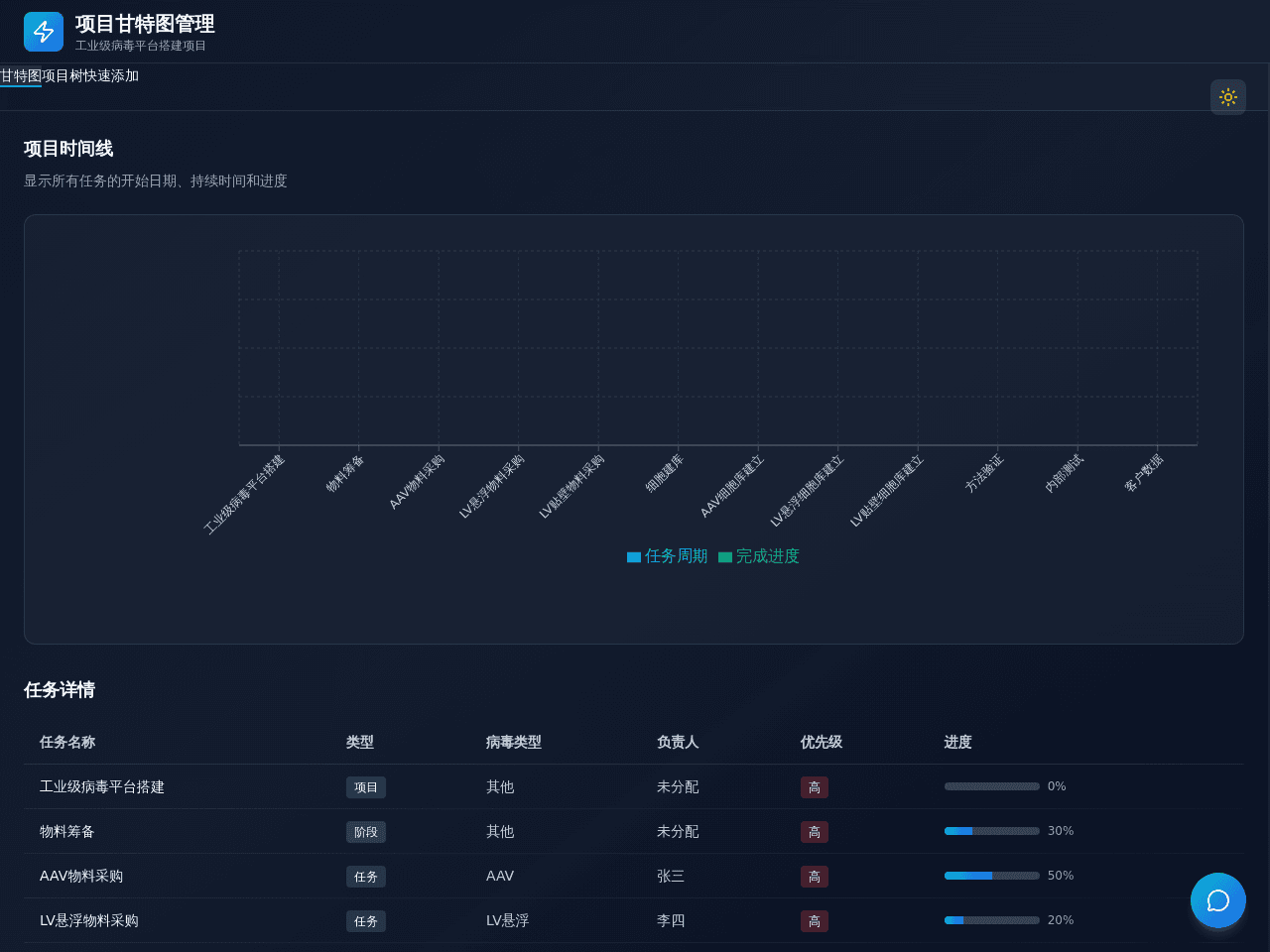The width and height of the screenshot is (1270, 952).
Task: Toggle the 任务周期 legend item
Action: 667,556
